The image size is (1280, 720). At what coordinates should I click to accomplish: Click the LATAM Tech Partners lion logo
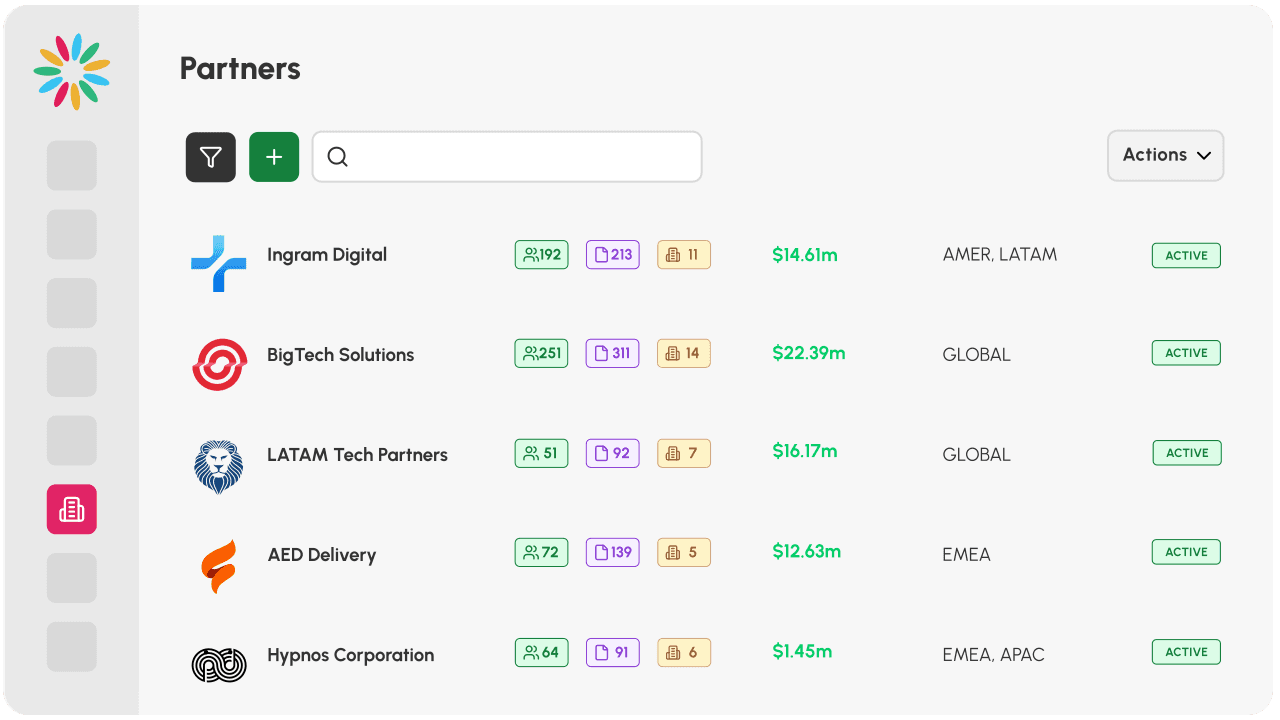pyautogui.click(x=219, y=466)
